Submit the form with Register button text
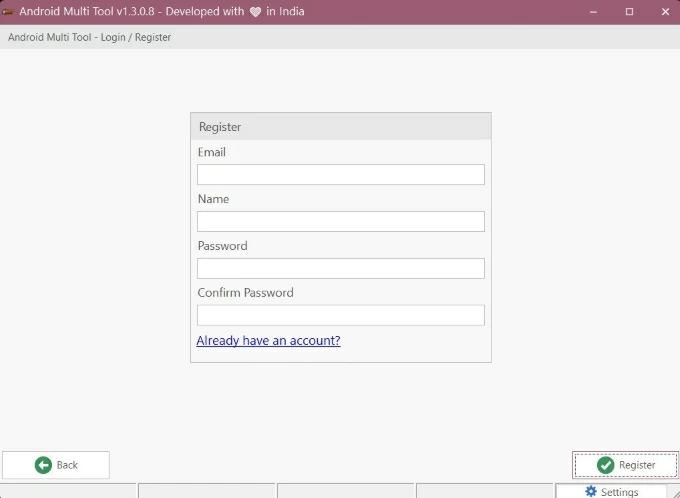The height and width of the screenshot is (498, 680). (x=637, y=465)
